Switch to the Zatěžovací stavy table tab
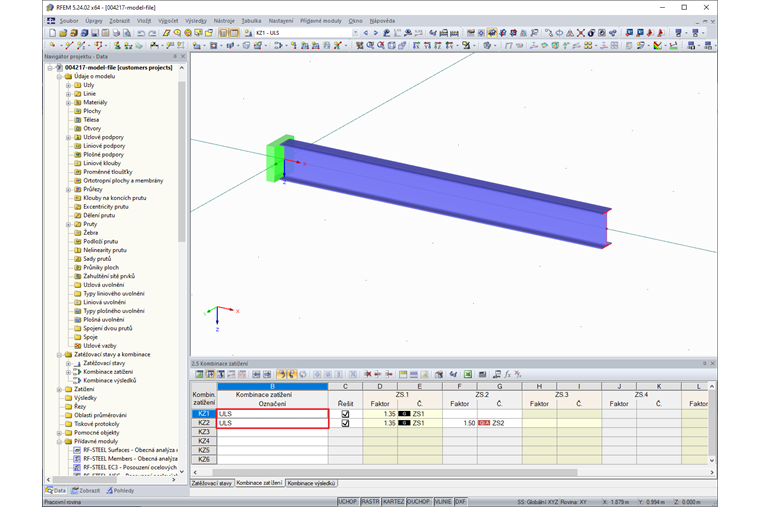This screenshot has height=507, width=760. click(212, 483)
